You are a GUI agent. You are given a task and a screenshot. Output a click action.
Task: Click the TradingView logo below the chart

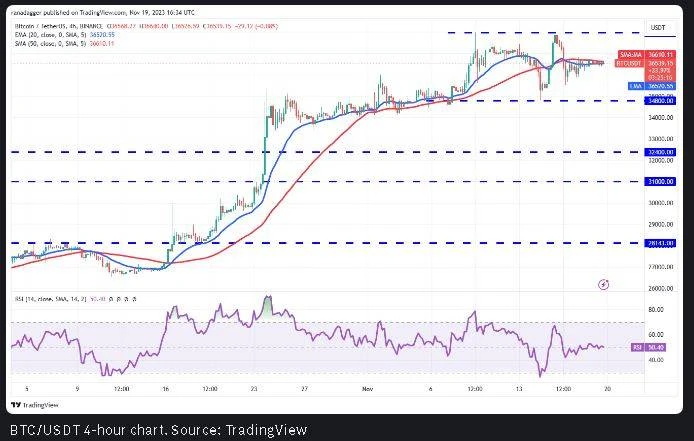35,405
